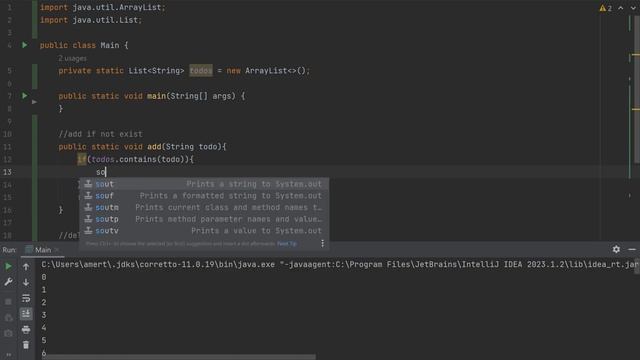Open completion popup more options menu

tap(322, 243)
